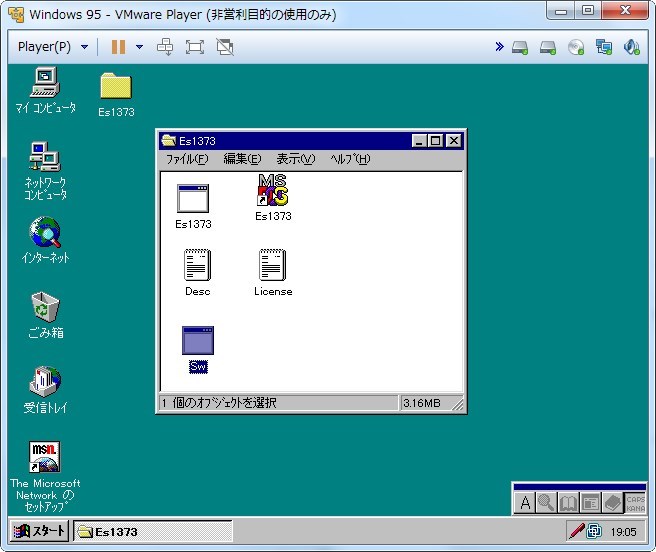Click the Es1373 window title bar
Image resolution: width=656 pixels, height=552 pixels.
(310, 141)
